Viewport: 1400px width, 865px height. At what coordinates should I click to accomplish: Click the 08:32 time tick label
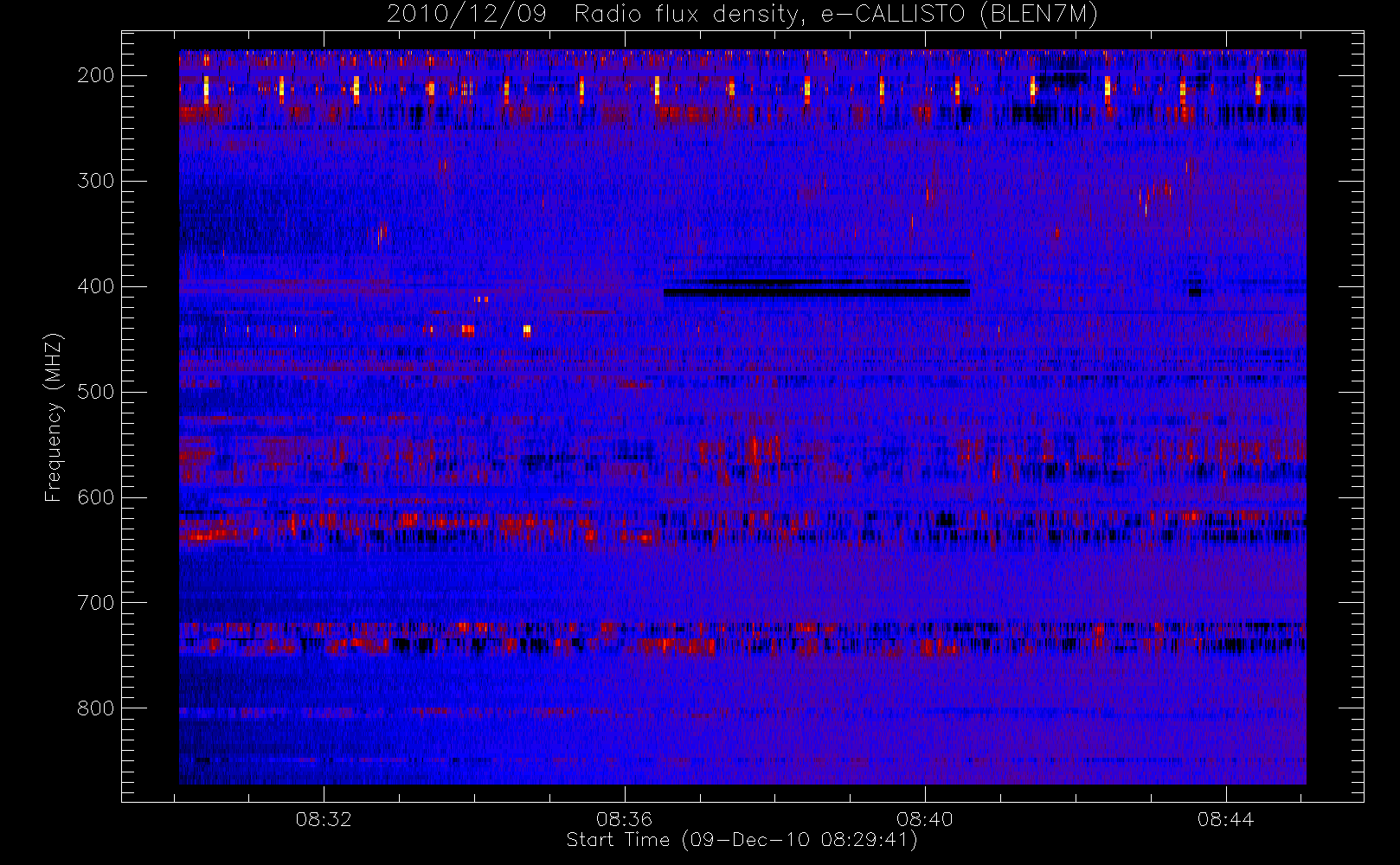pyautogui.click(x=324, y=819)
